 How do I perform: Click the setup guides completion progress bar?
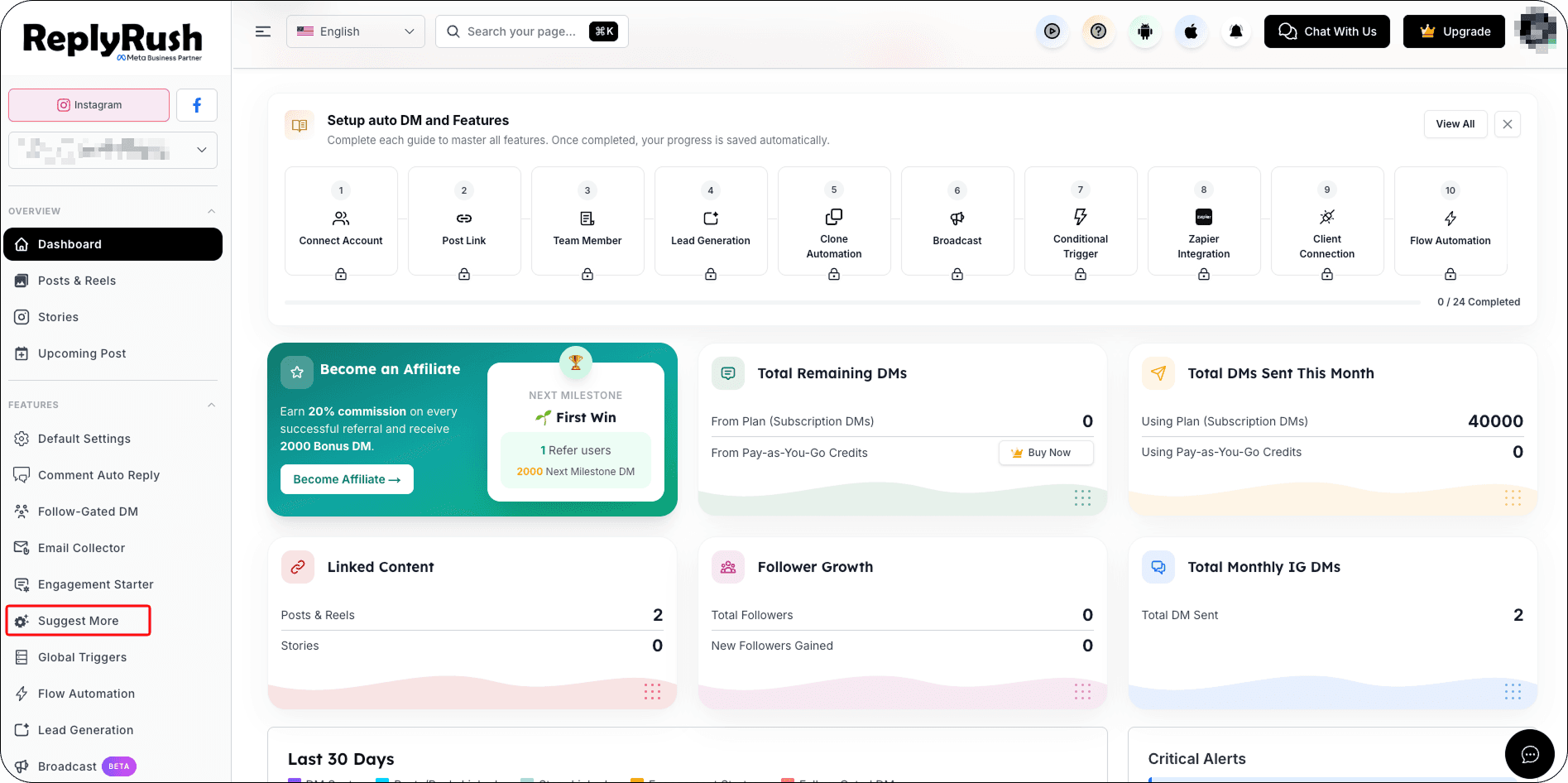pyautogui.click(x=852, y=302)
